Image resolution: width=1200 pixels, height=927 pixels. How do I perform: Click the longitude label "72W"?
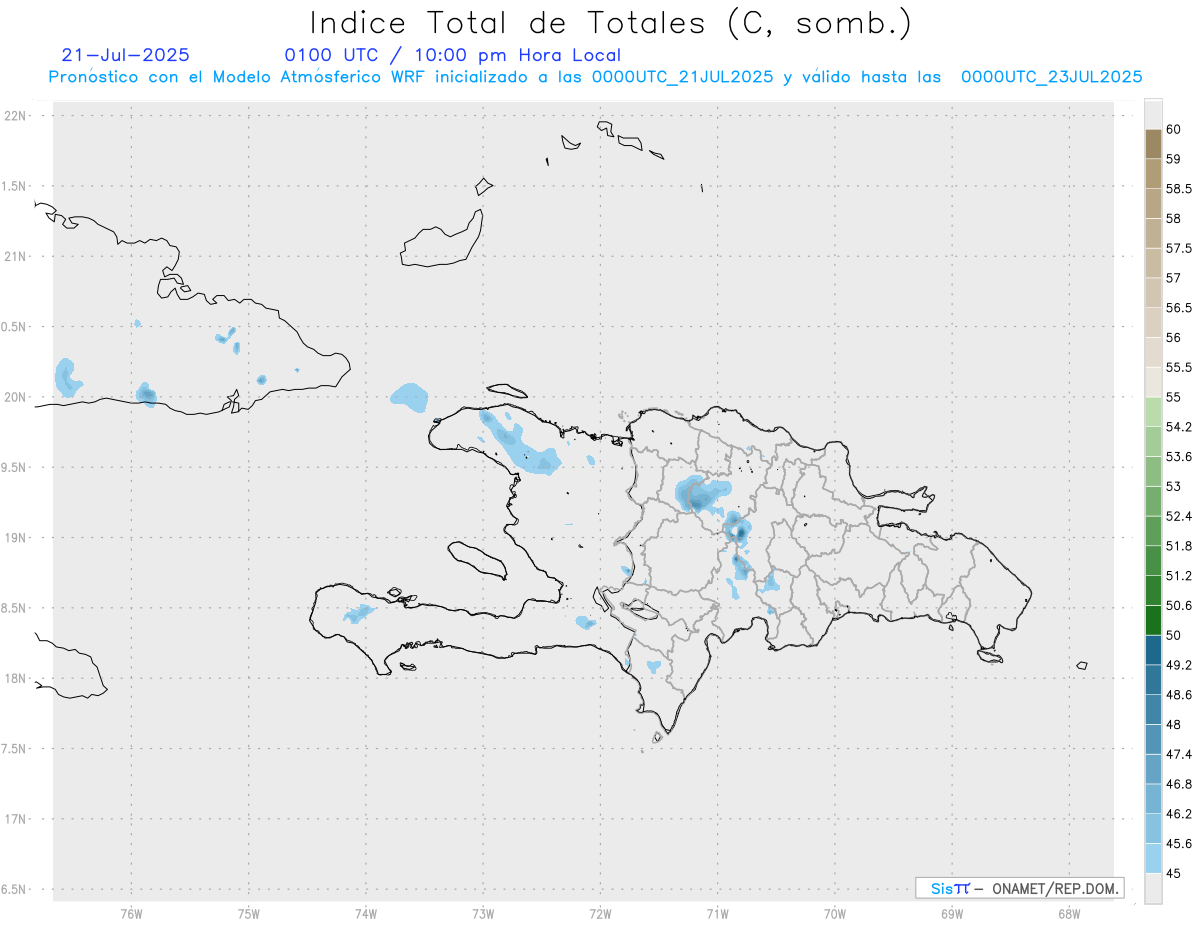click(600, 913)
